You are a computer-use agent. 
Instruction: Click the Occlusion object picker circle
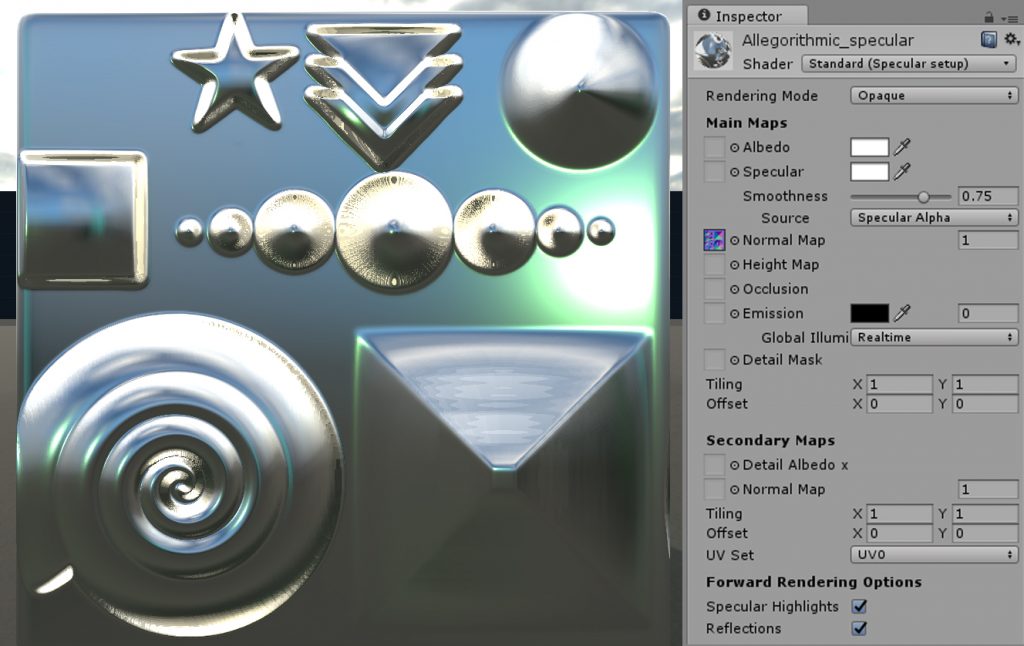click(x=734, y=289)
